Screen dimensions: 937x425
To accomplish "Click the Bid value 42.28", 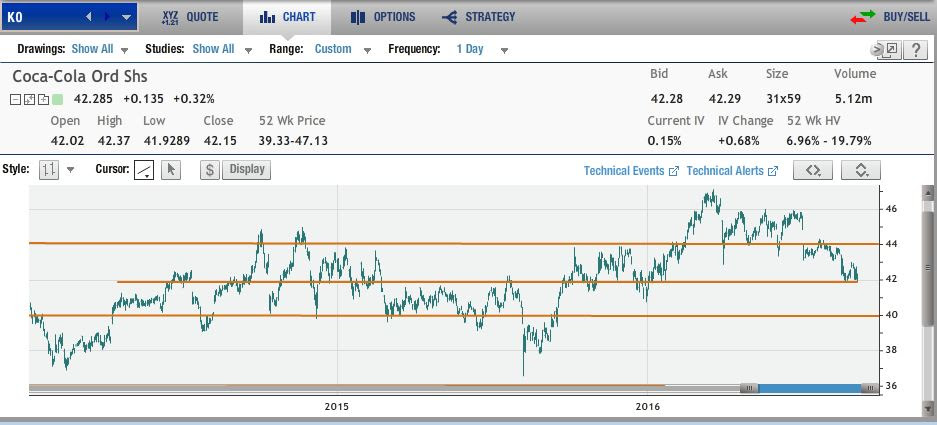I will point(666,99).
